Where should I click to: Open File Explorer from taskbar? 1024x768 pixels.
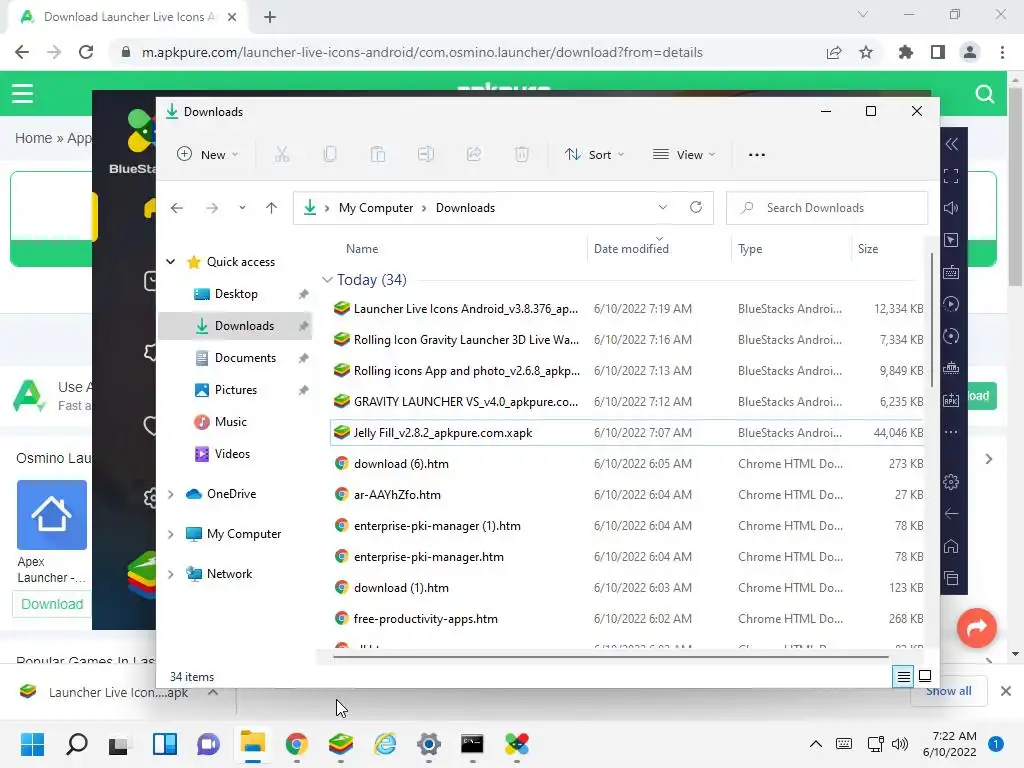[252, 744]
